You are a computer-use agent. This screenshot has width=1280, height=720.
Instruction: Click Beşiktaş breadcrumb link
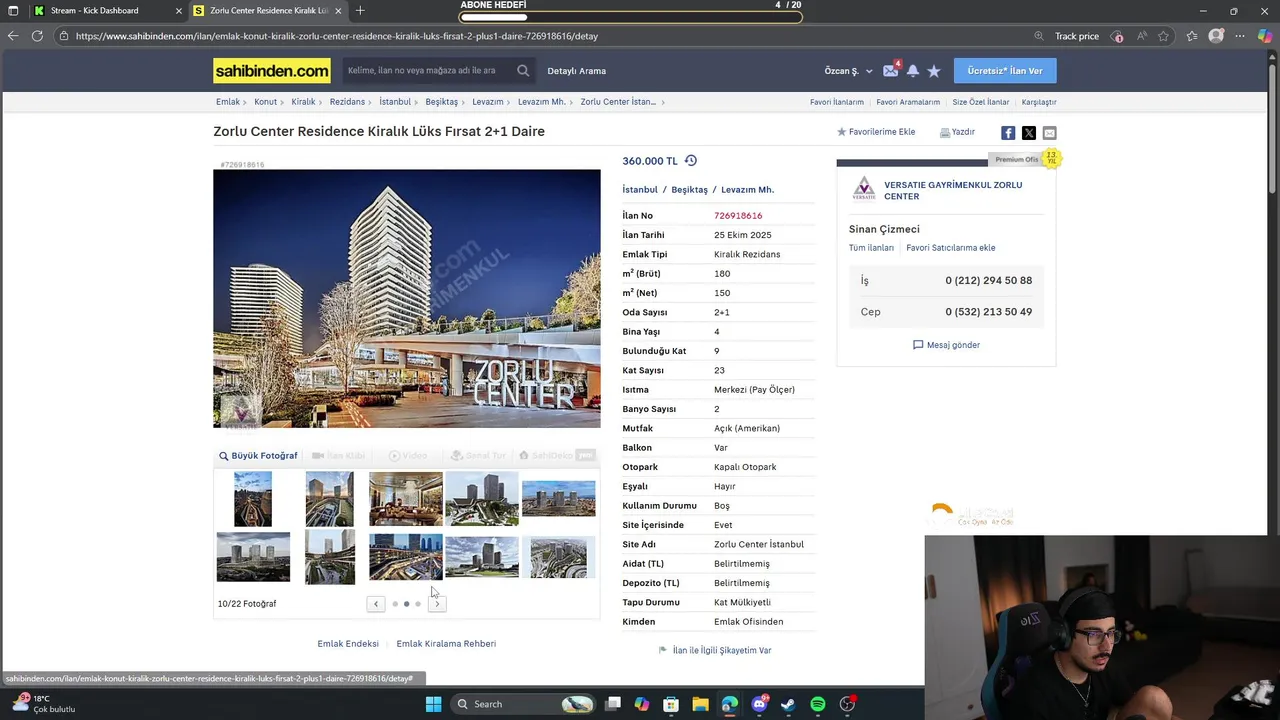click(441, 102)
